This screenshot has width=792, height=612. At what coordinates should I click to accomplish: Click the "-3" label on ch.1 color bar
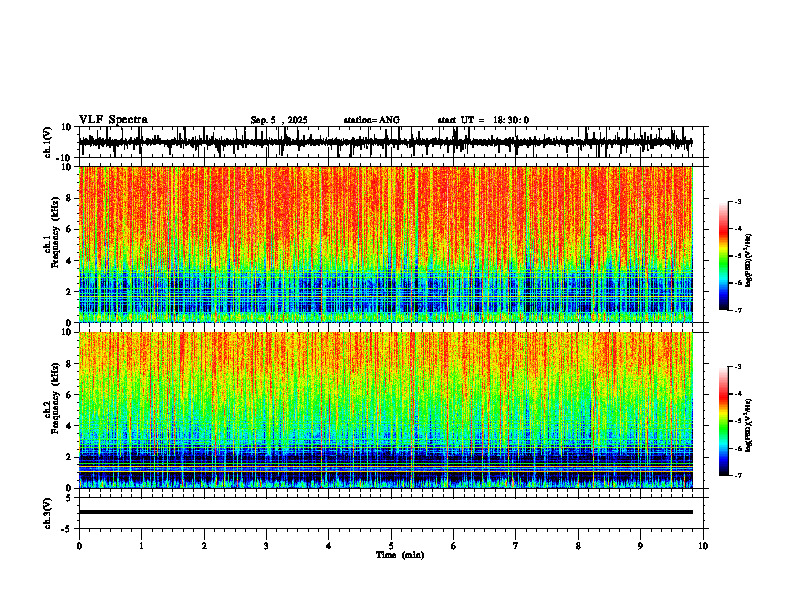(738, 201)
